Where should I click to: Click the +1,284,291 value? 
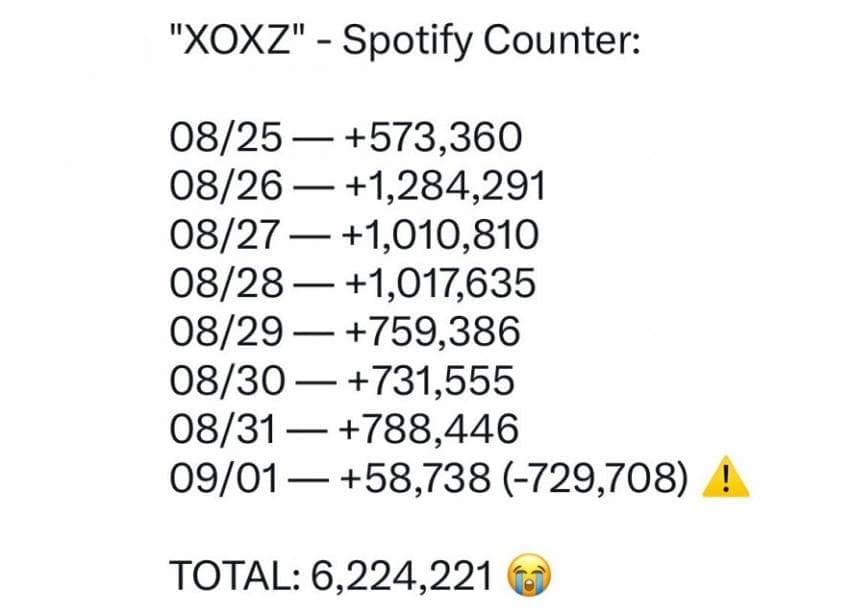point(445,186)
